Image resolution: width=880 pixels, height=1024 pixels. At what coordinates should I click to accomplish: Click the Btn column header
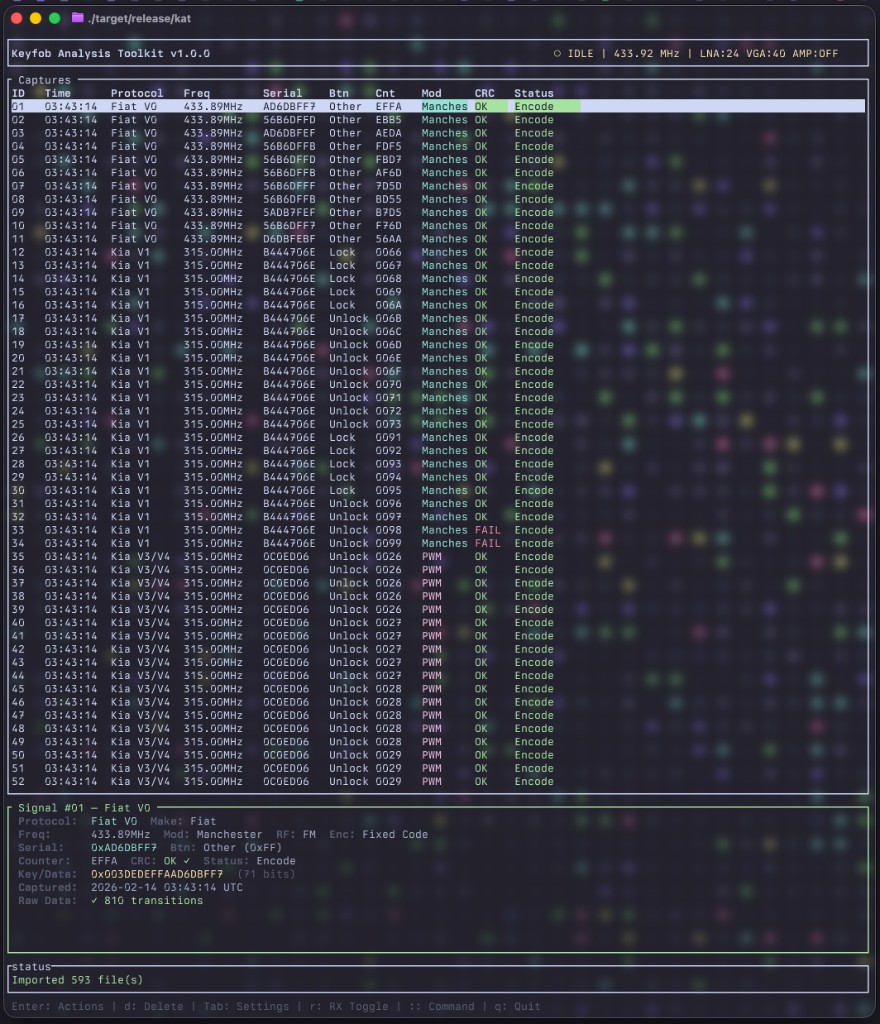click(x=339, y=93)
